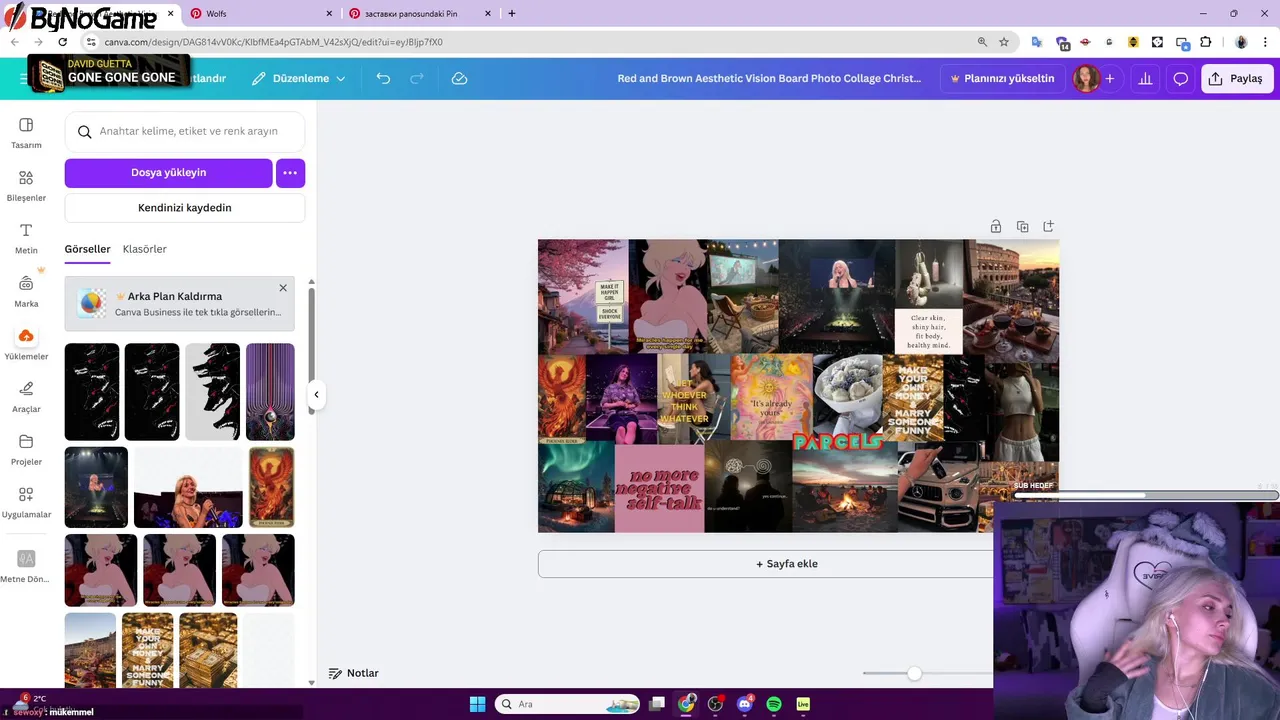Collapse the side panel with the arrow handle
The image size is (1280, 720).
[316, 394]
